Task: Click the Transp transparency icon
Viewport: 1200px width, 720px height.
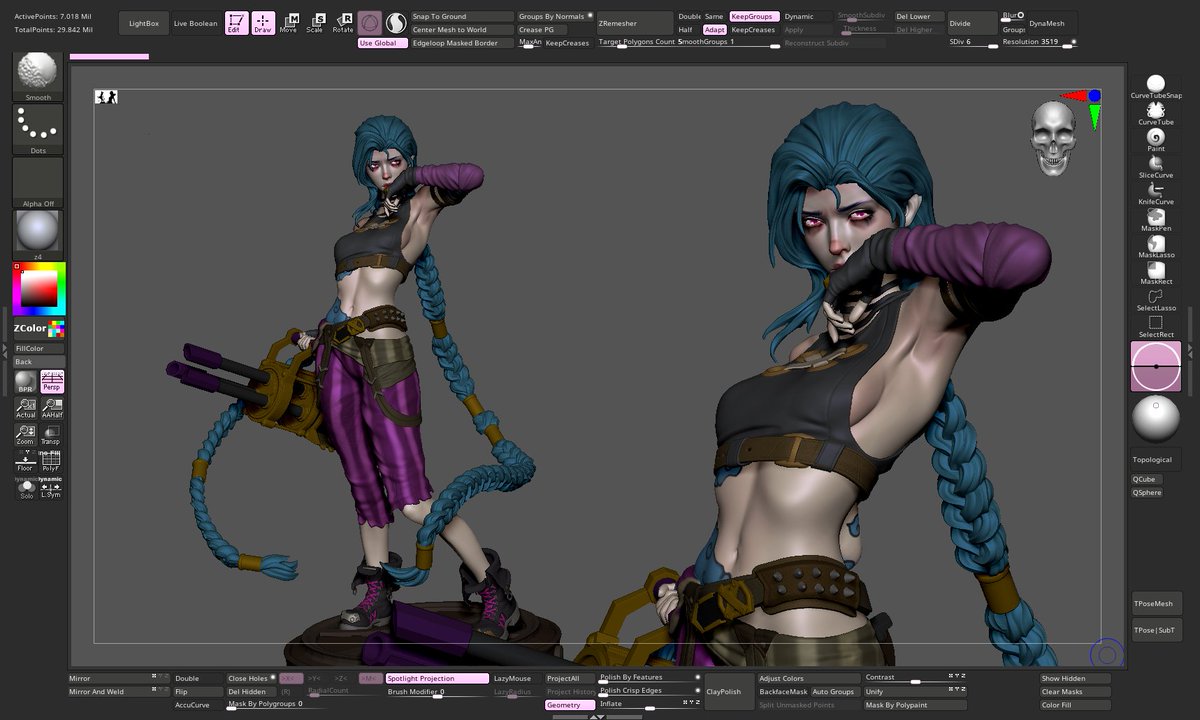Action: tap(52, 434)
